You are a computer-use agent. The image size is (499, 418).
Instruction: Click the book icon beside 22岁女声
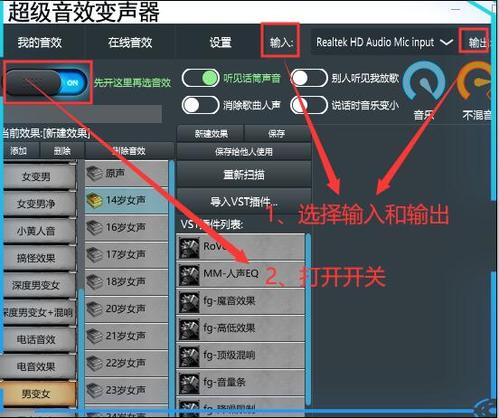click(94, 363)
